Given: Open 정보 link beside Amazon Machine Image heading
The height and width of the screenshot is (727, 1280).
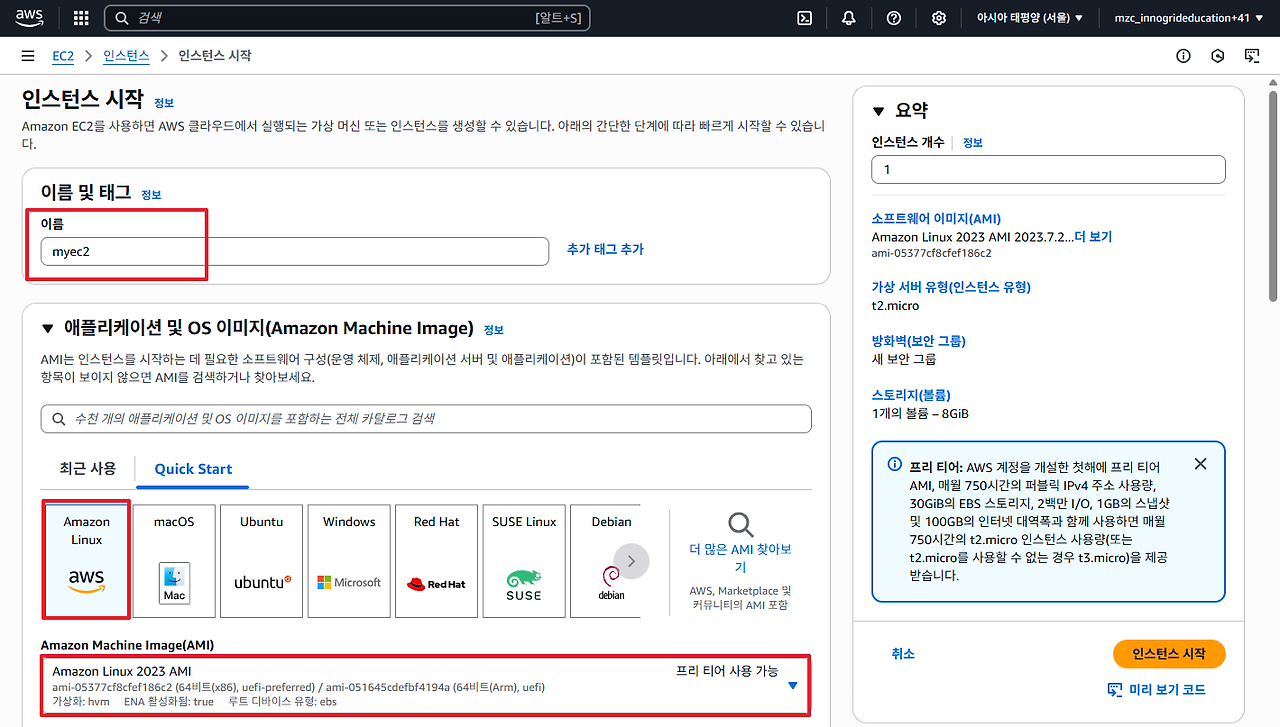Looking at the screenshot, I should click(x=494, y=330).
